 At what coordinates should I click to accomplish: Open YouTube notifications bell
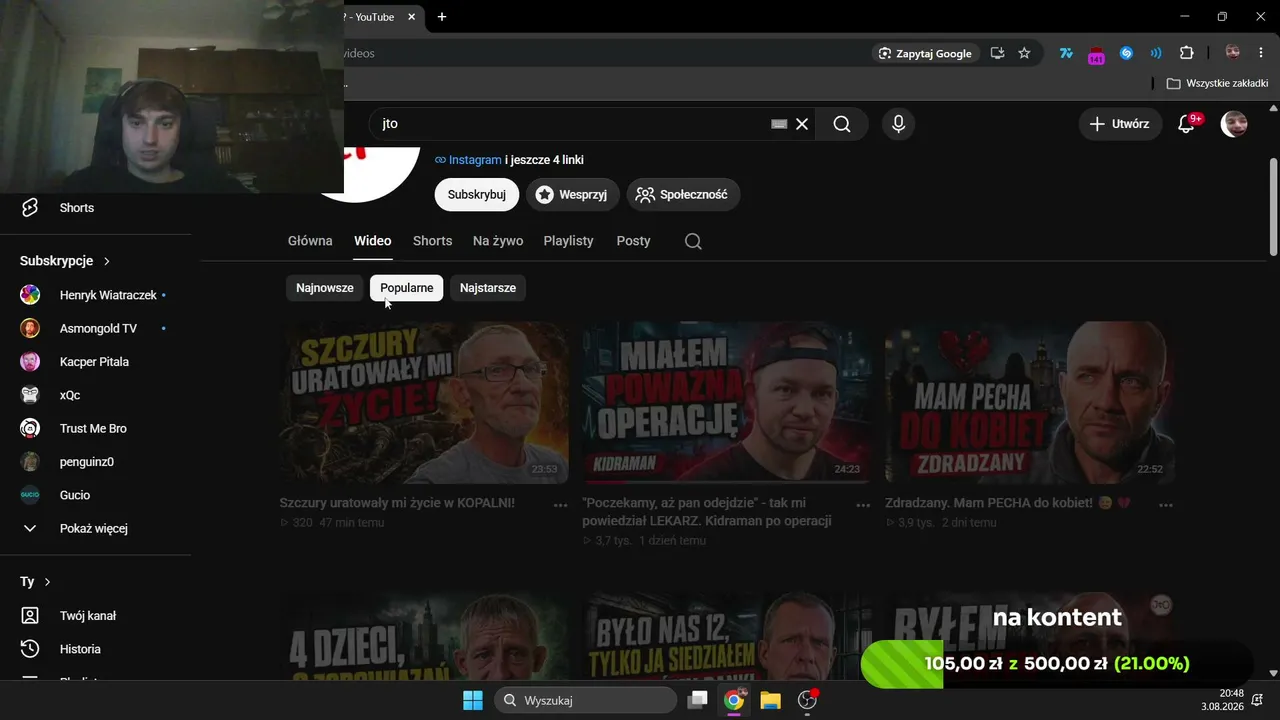[1187, 124]
